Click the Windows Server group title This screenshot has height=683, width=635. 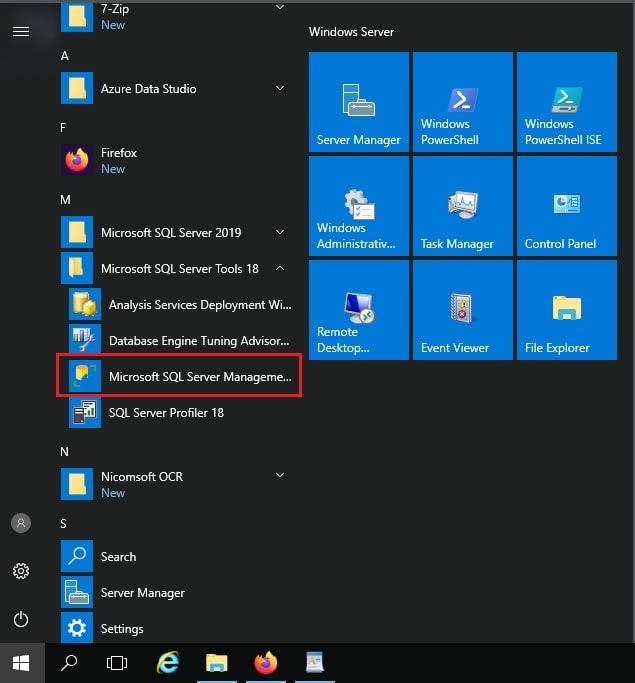pyautogui.click(x=351, y=32)
